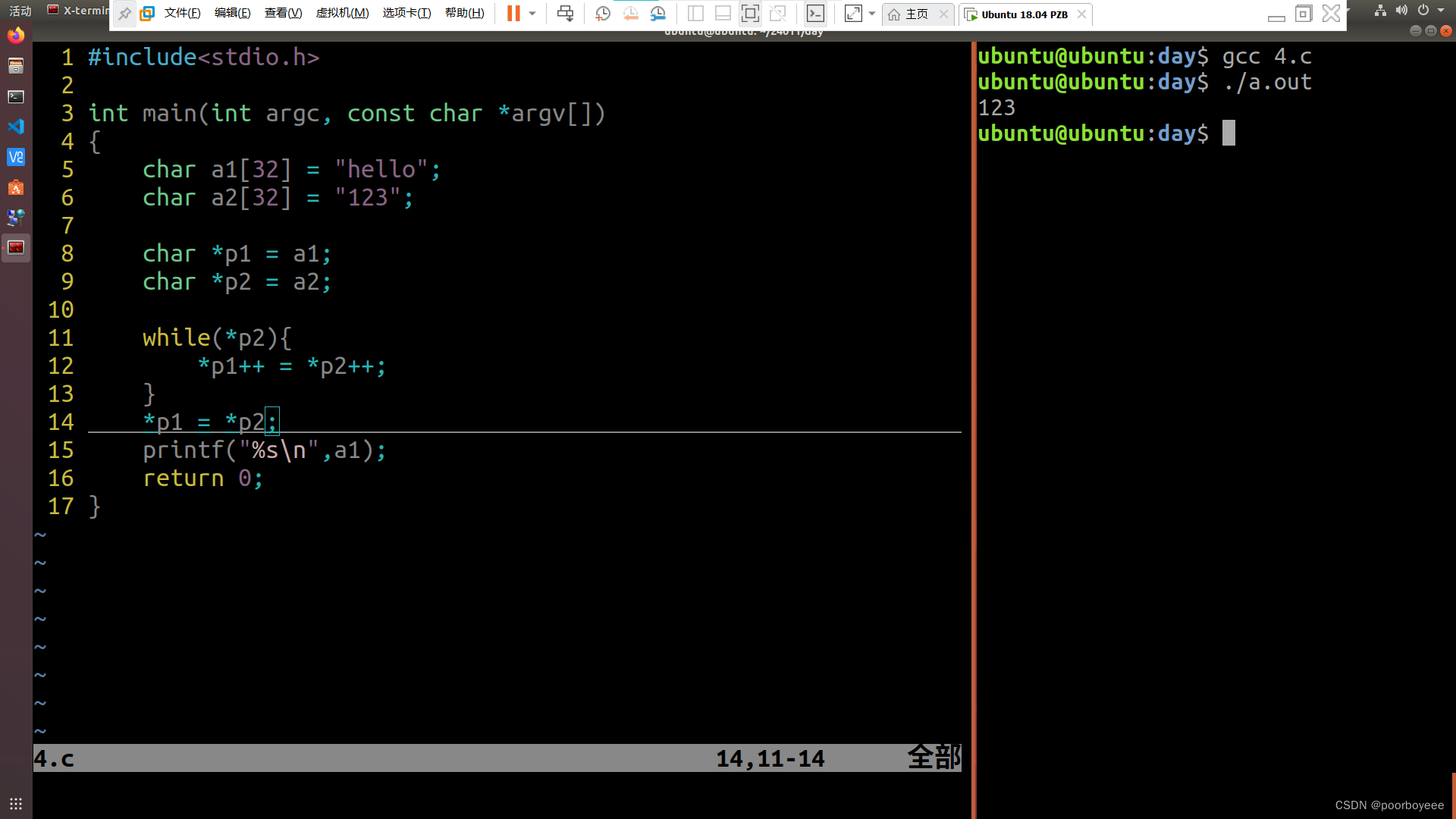Toggle the pin toolbar button
The height and width of the screenshot is (819, 1456).
click(x=125, y=14)
